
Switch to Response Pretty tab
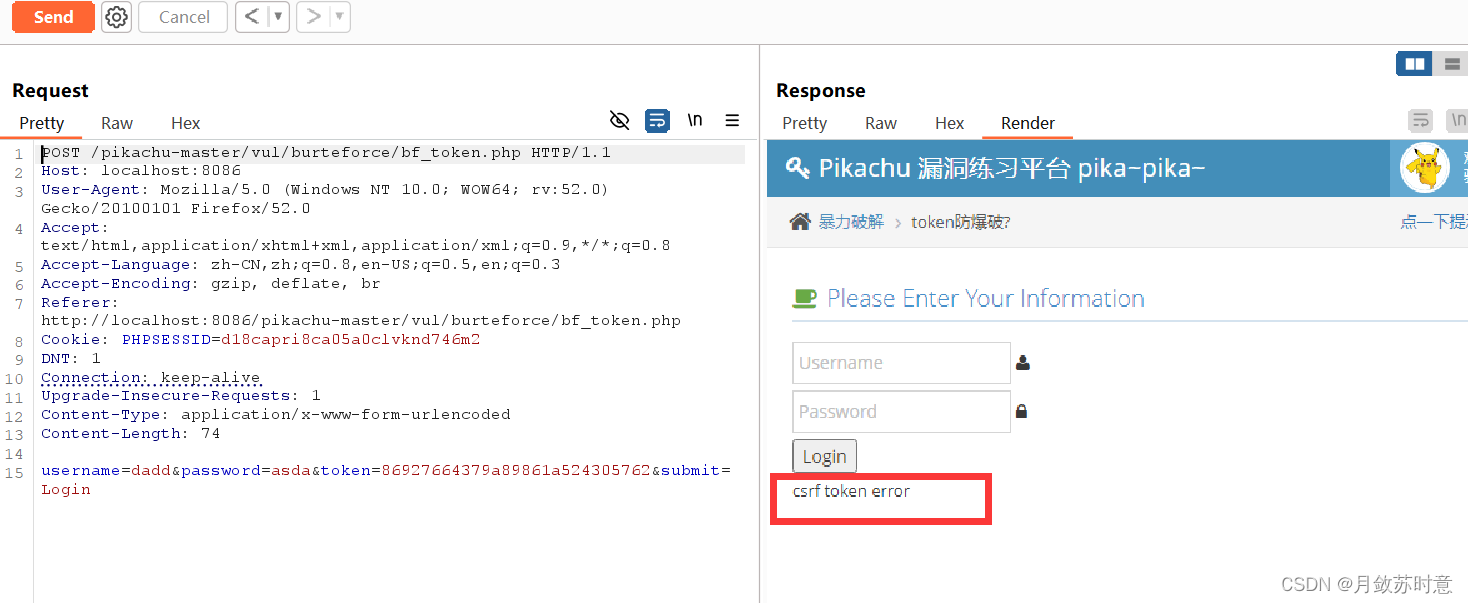[805, 123]
